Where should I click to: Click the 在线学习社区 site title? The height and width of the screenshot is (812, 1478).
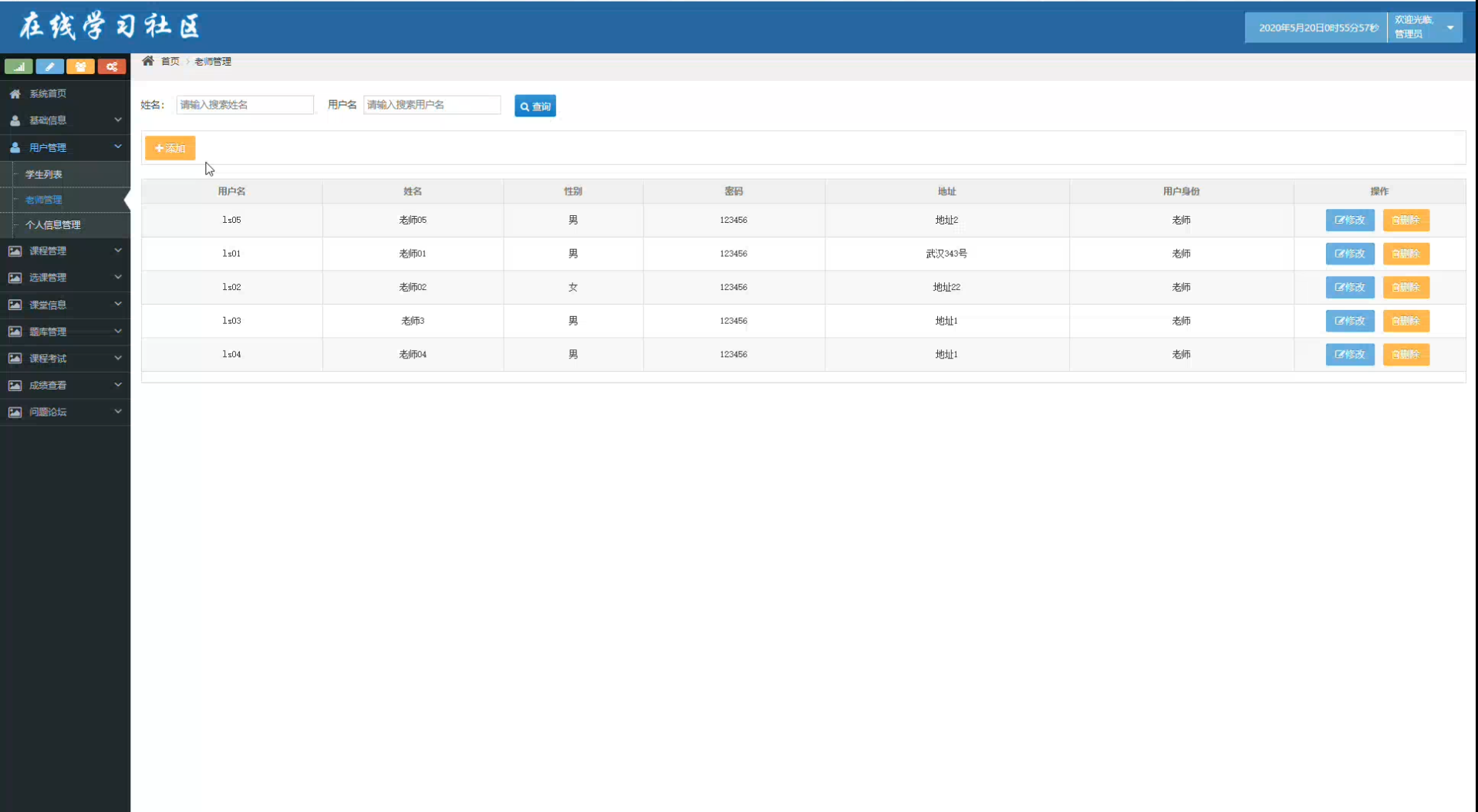tap(110, 25)
